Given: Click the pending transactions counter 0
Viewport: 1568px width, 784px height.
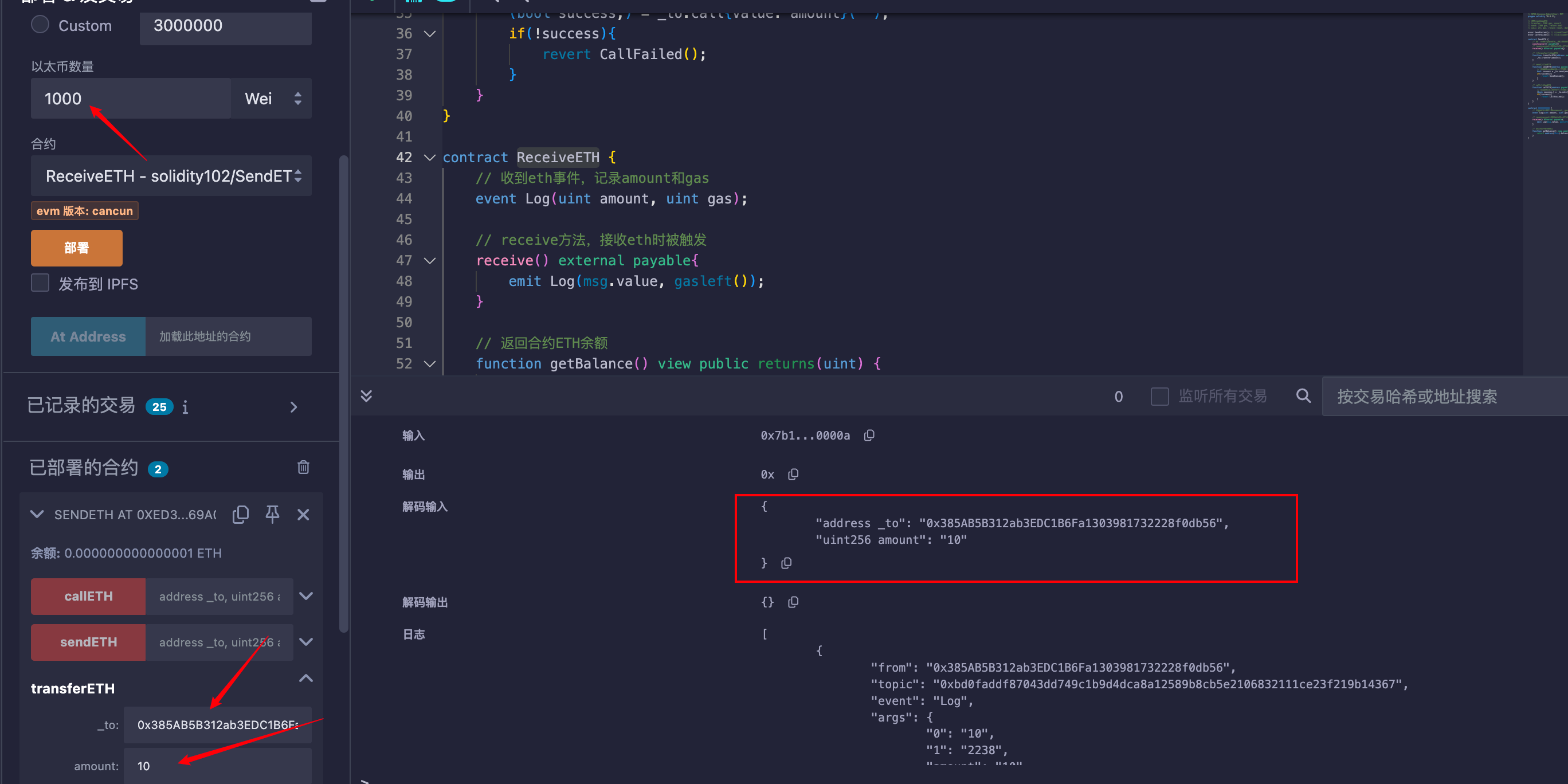Looking at the screenshot, I should (1118, 396).
